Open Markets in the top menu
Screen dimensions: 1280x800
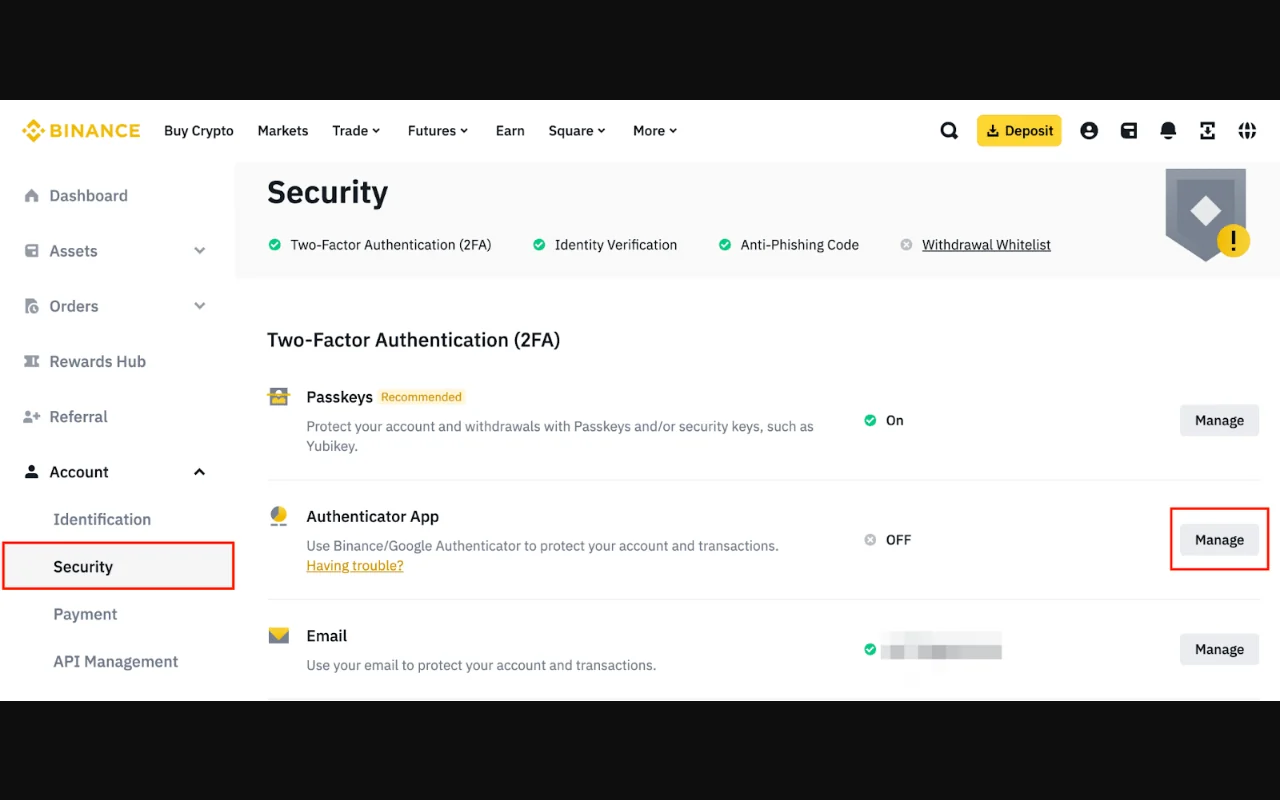283,131
